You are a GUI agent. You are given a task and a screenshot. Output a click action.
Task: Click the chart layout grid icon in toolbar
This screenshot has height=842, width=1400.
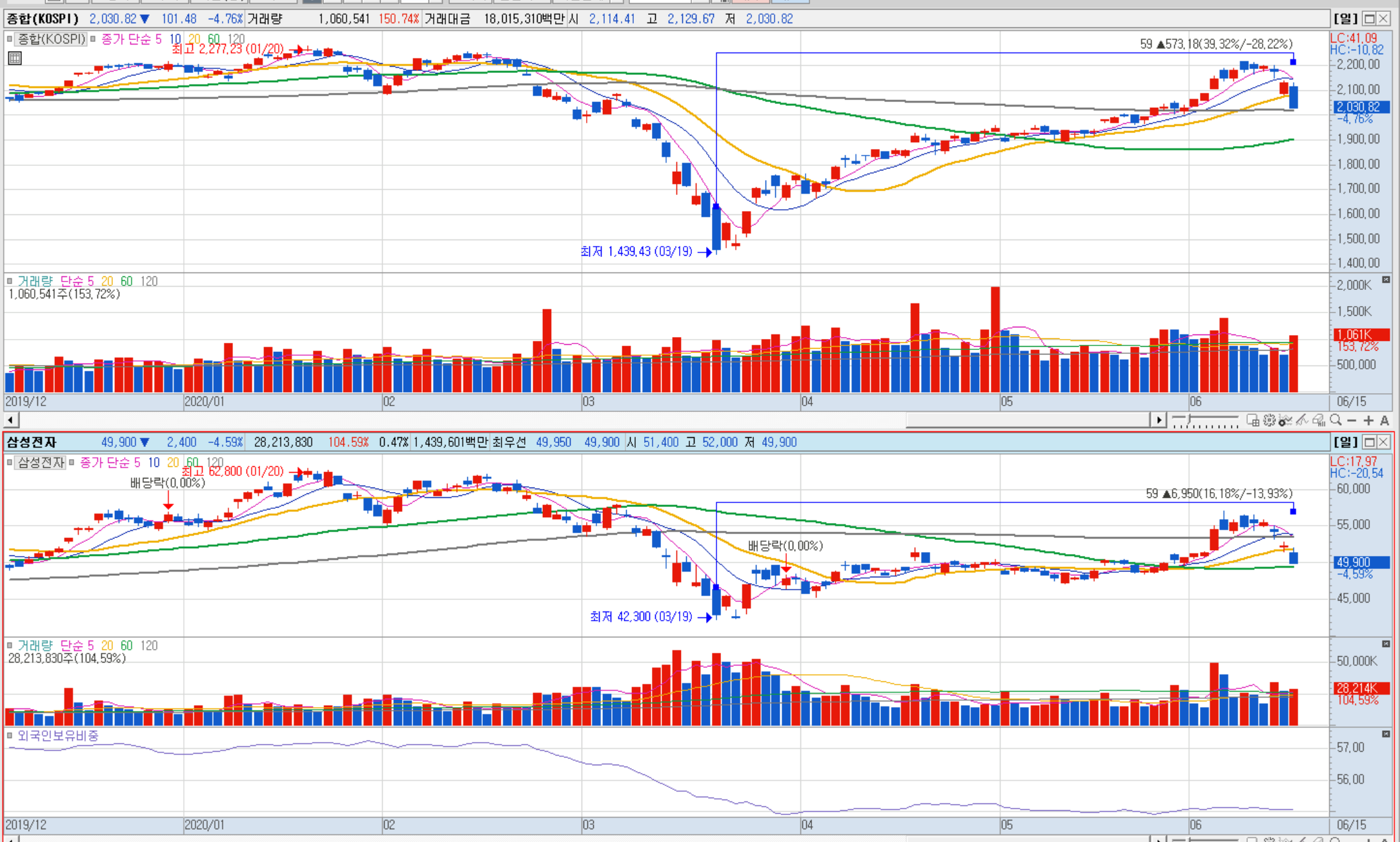pos(1253,420)
